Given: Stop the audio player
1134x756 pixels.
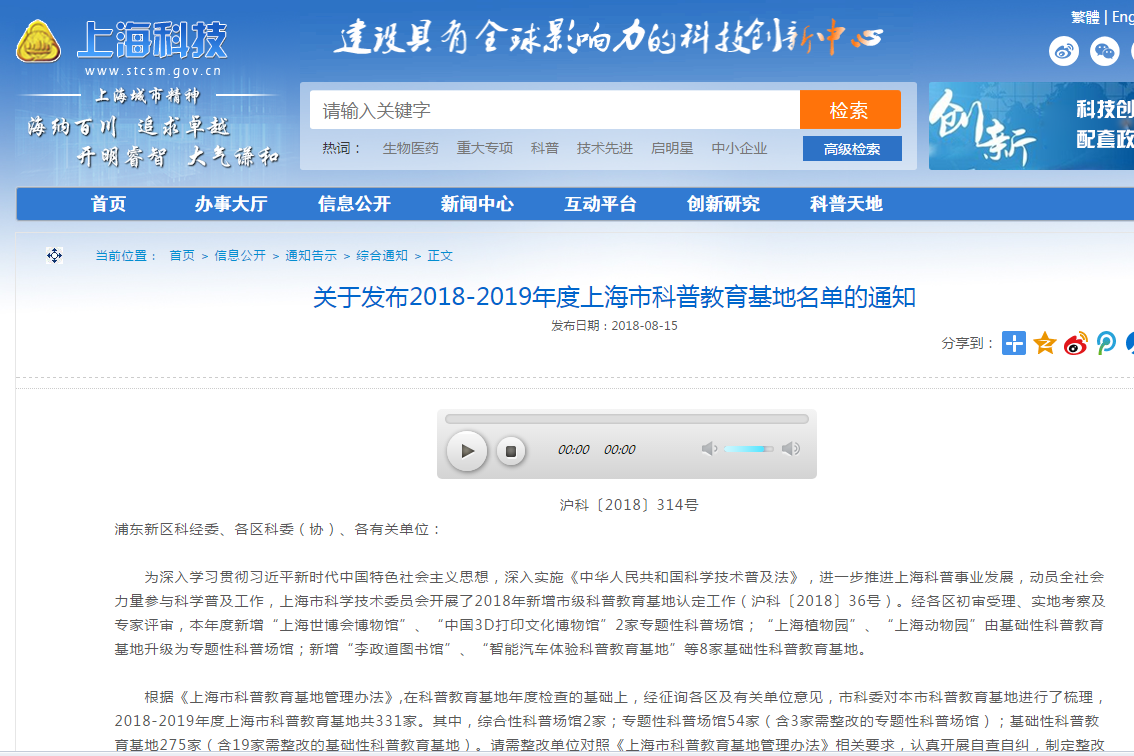Looking at the screenshot, I should 510,451.
